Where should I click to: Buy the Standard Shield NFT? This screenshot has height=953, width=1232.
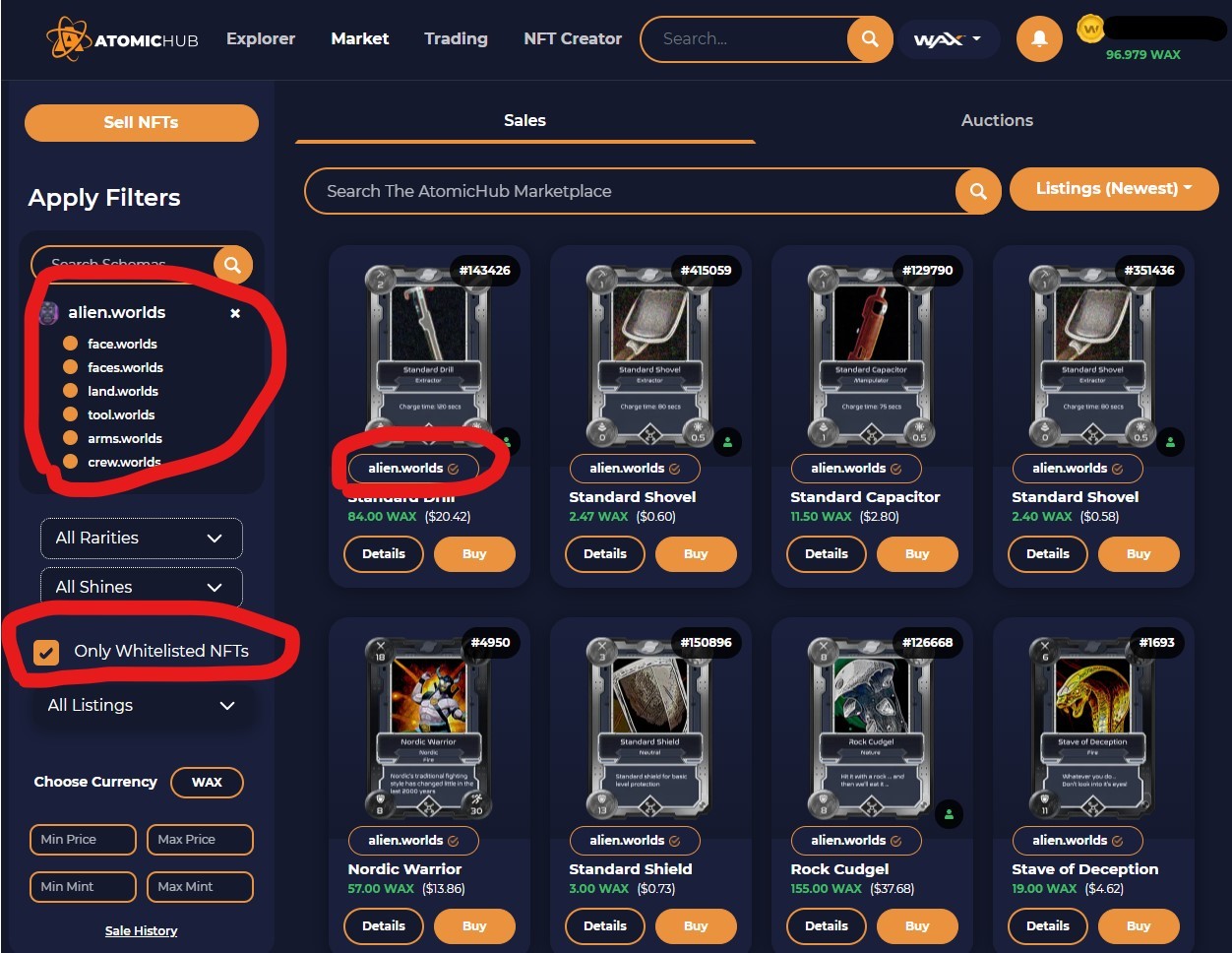click(696, 925)
